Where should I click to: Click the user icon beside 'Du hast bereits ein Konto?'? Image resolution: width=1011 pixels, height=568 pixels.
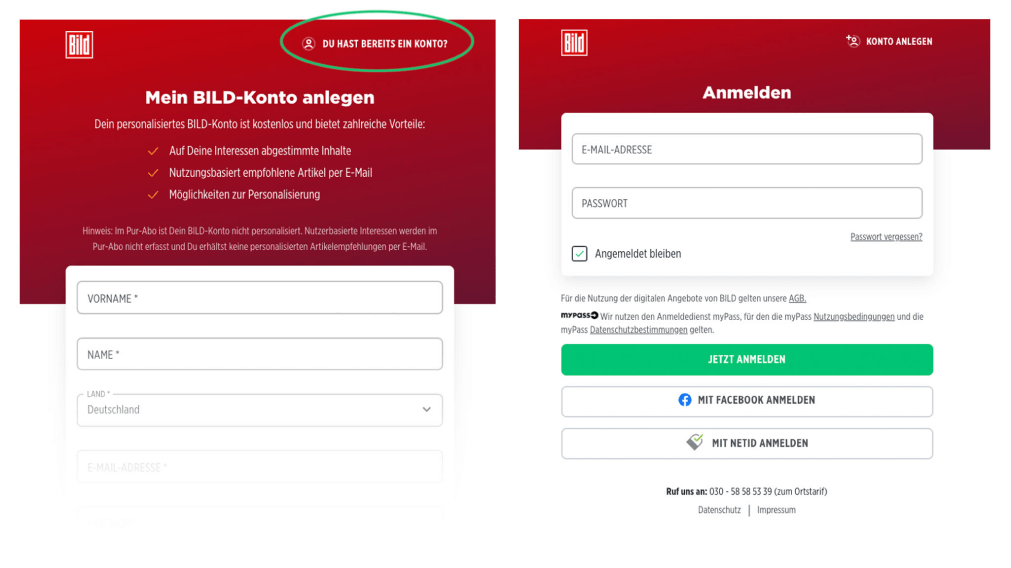(x=309, y=44)
